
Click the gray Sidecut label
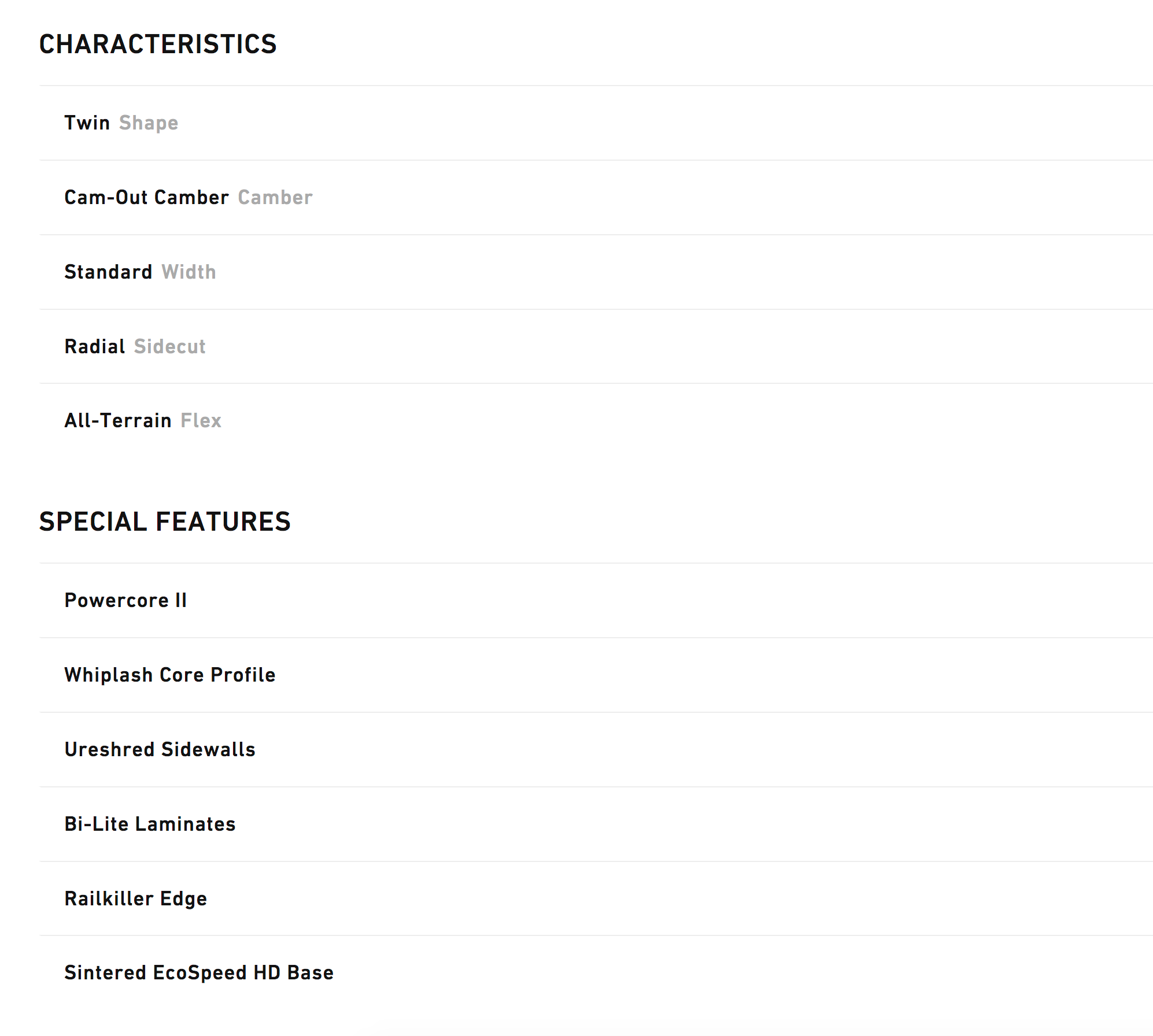click(x=169, y=347)
